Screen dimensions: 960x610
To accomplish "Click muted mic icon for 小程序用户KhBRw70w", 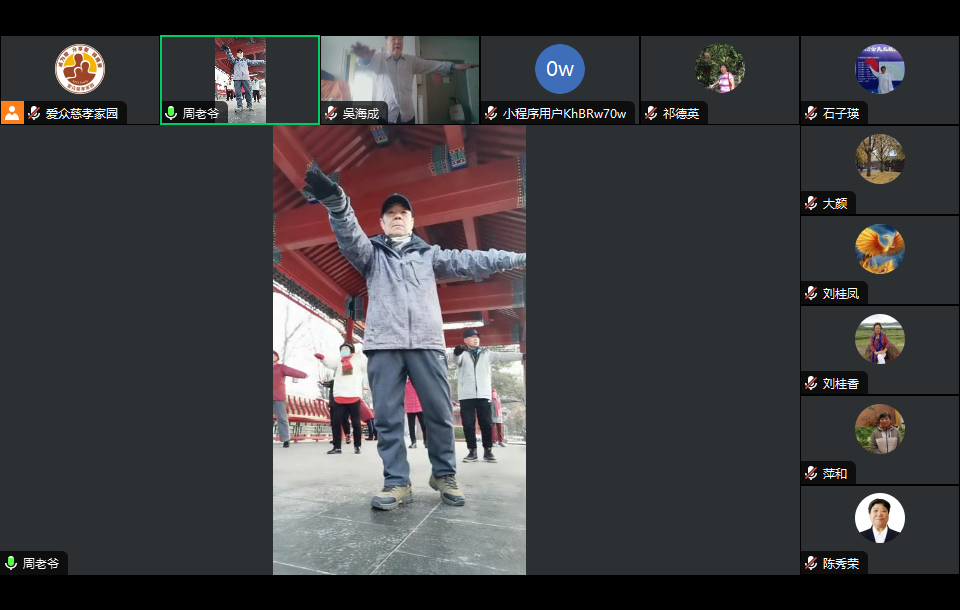I will tap(491, 114).
